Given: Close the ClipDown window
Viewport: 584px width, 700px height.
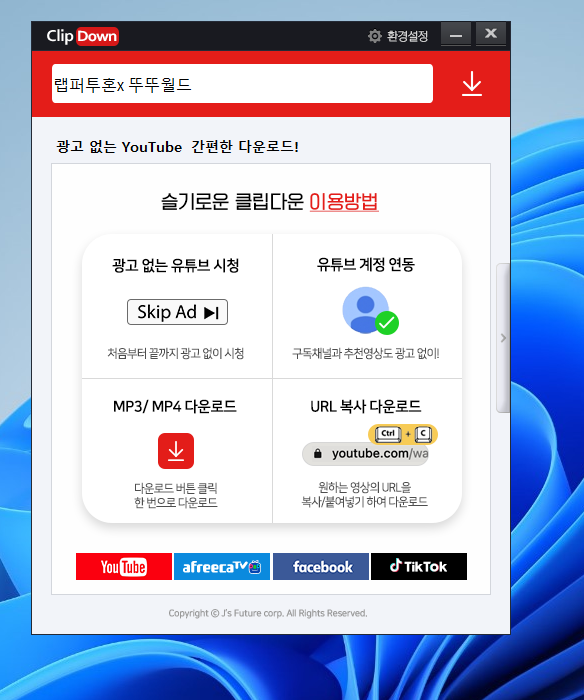Looking at the screenshot, I should 491,33.
